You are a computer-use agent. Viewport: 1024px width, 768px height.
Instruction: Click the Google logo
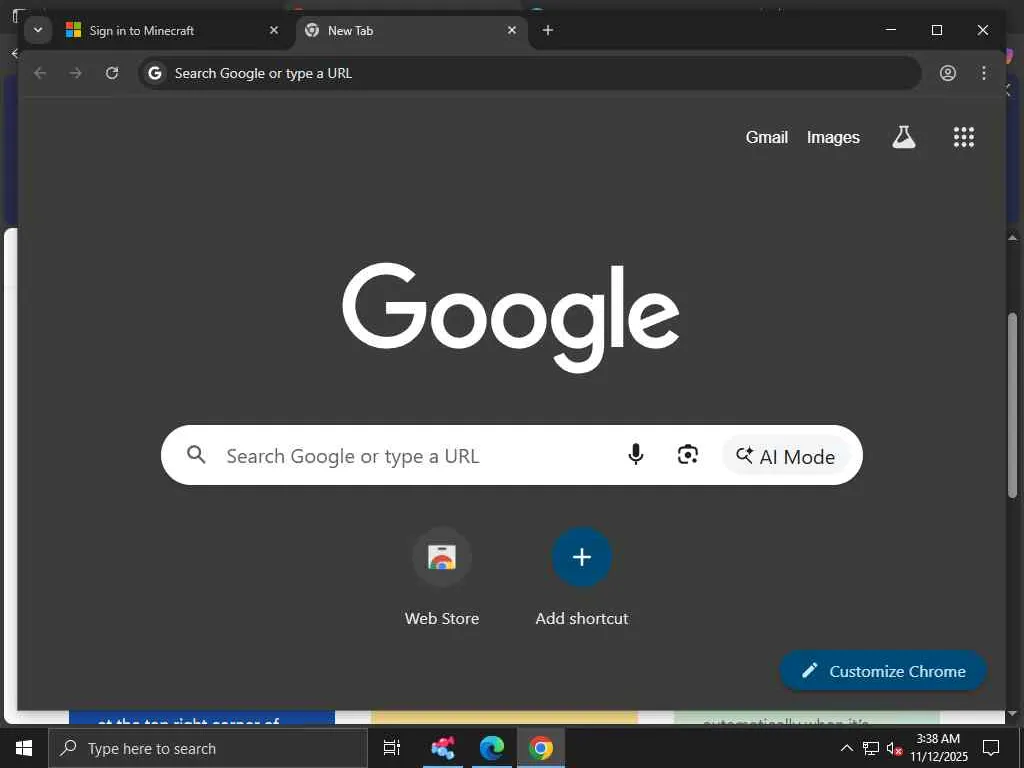point(511,317)
